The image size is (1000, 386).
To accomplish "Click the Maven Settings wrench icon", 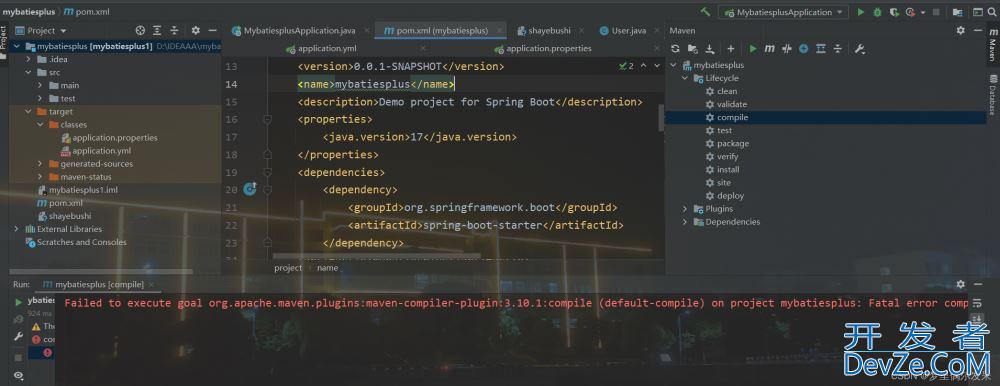I will click(860, 48).
